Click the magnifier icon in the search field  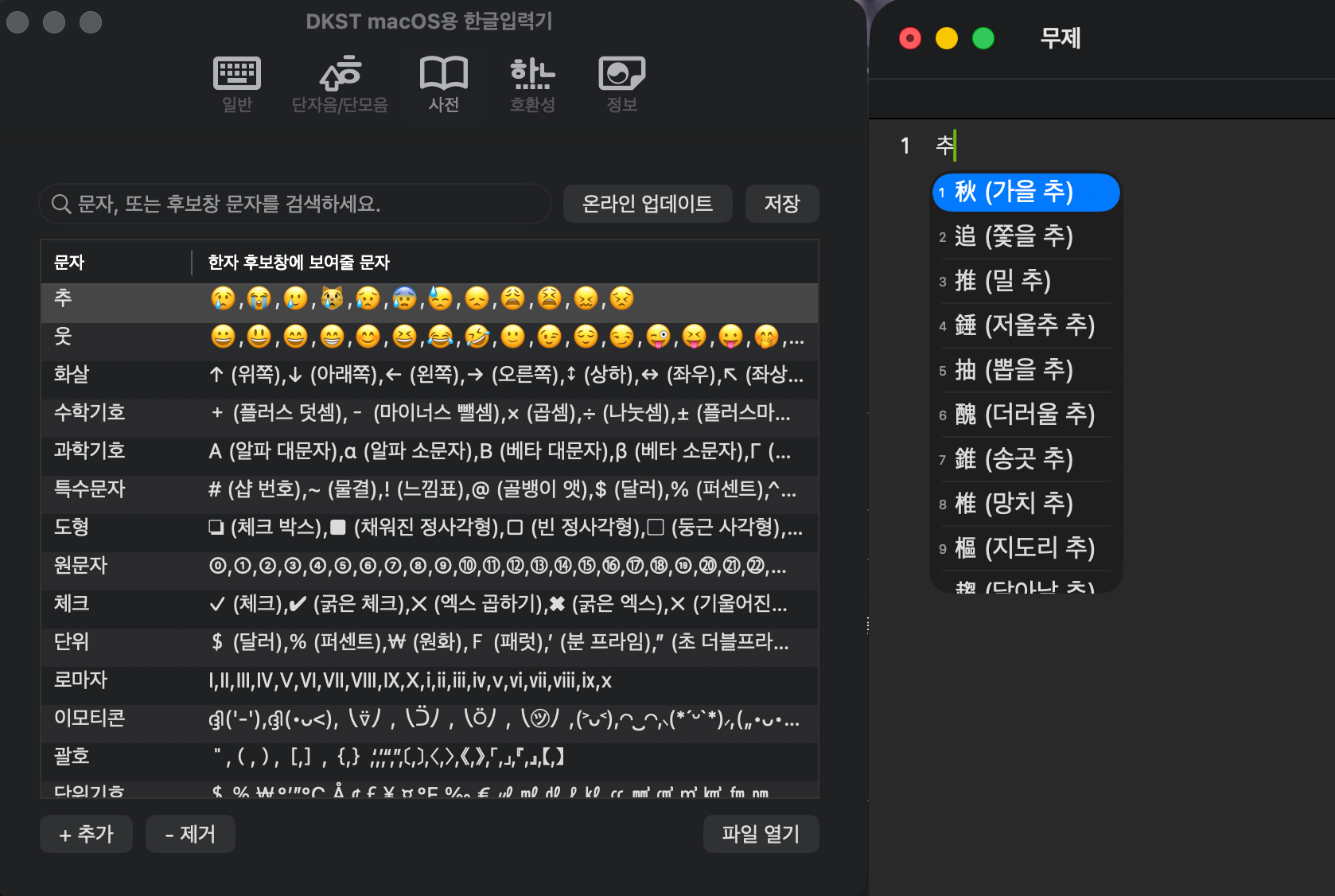pyautogui.click(x=61, y=204)
